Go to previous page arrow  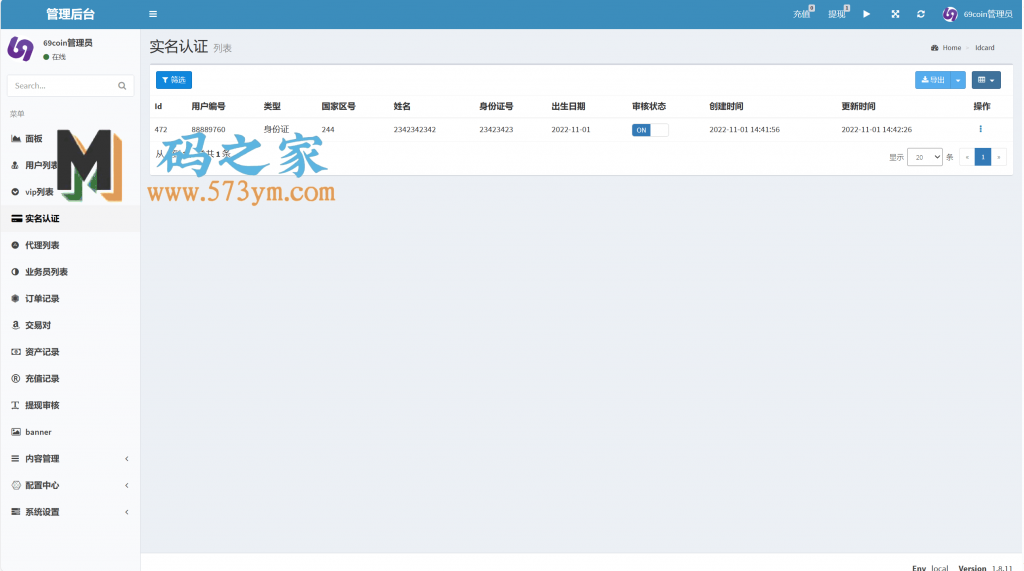967,157
